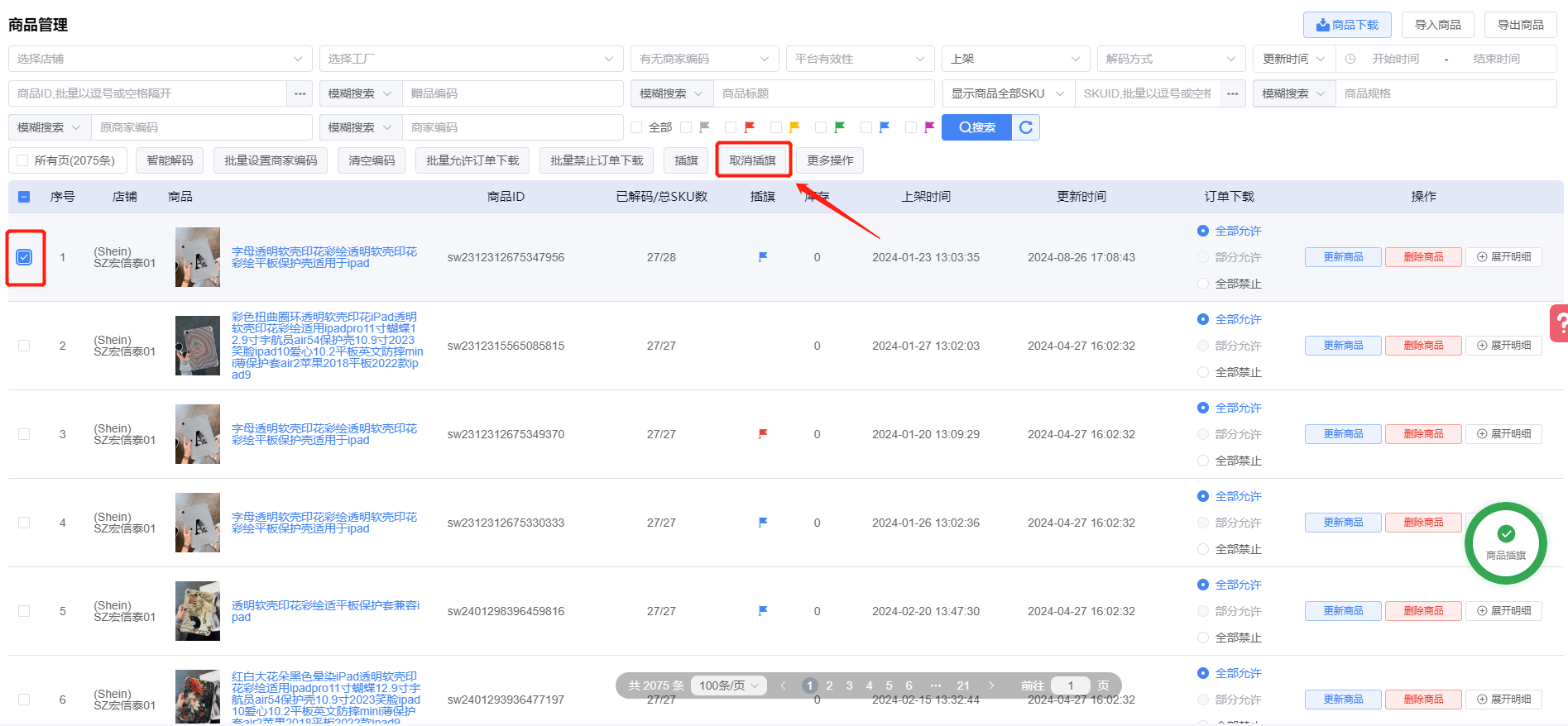Click the red help icon at right edge
The width and height of the screenshot is (1568, 726).
click(x=1559, y=322)
